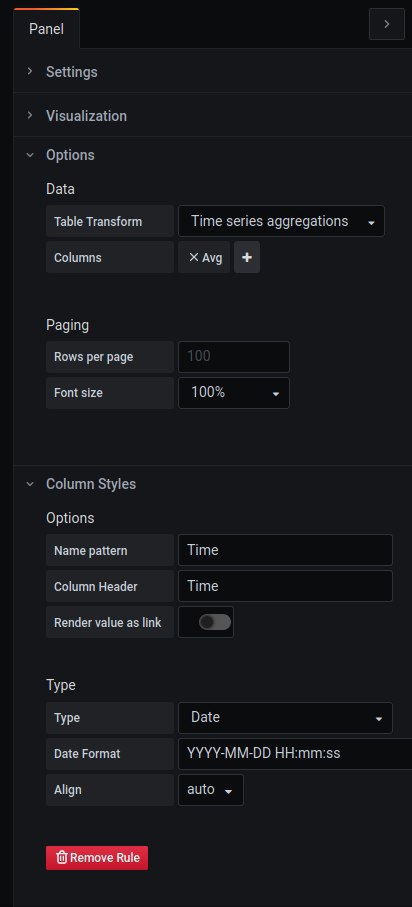Expand the Settings section chevron
The height and width of the screenshot is (907, 412).
click(30, 71)
